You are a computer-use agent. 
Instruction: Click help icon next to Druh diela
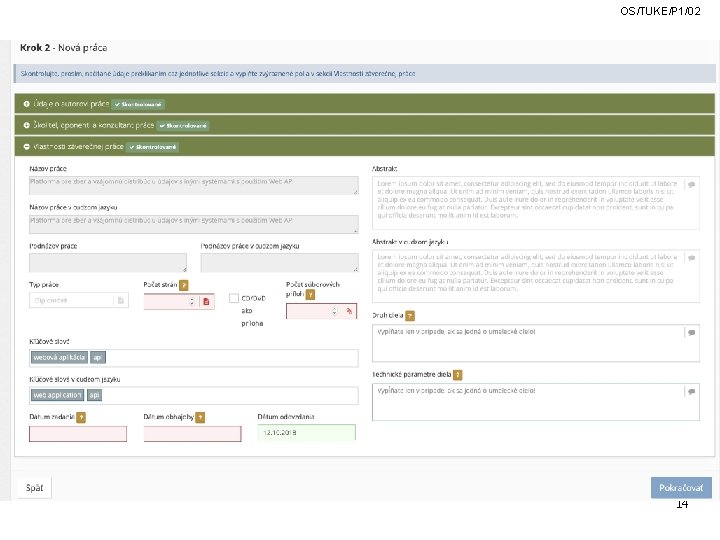click(x=410, y=316)
